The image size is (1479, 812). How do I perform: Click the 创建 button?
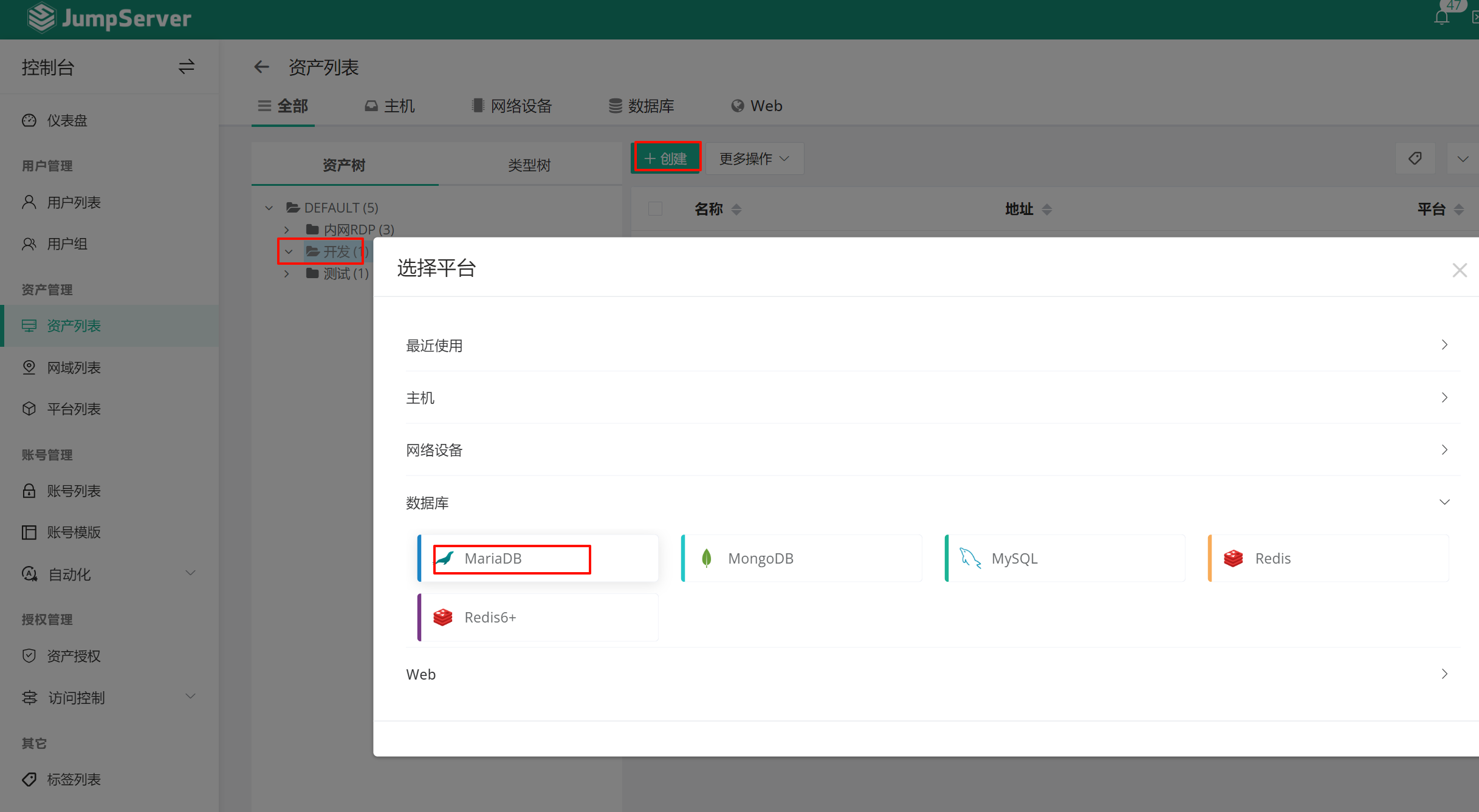[666, 159]
